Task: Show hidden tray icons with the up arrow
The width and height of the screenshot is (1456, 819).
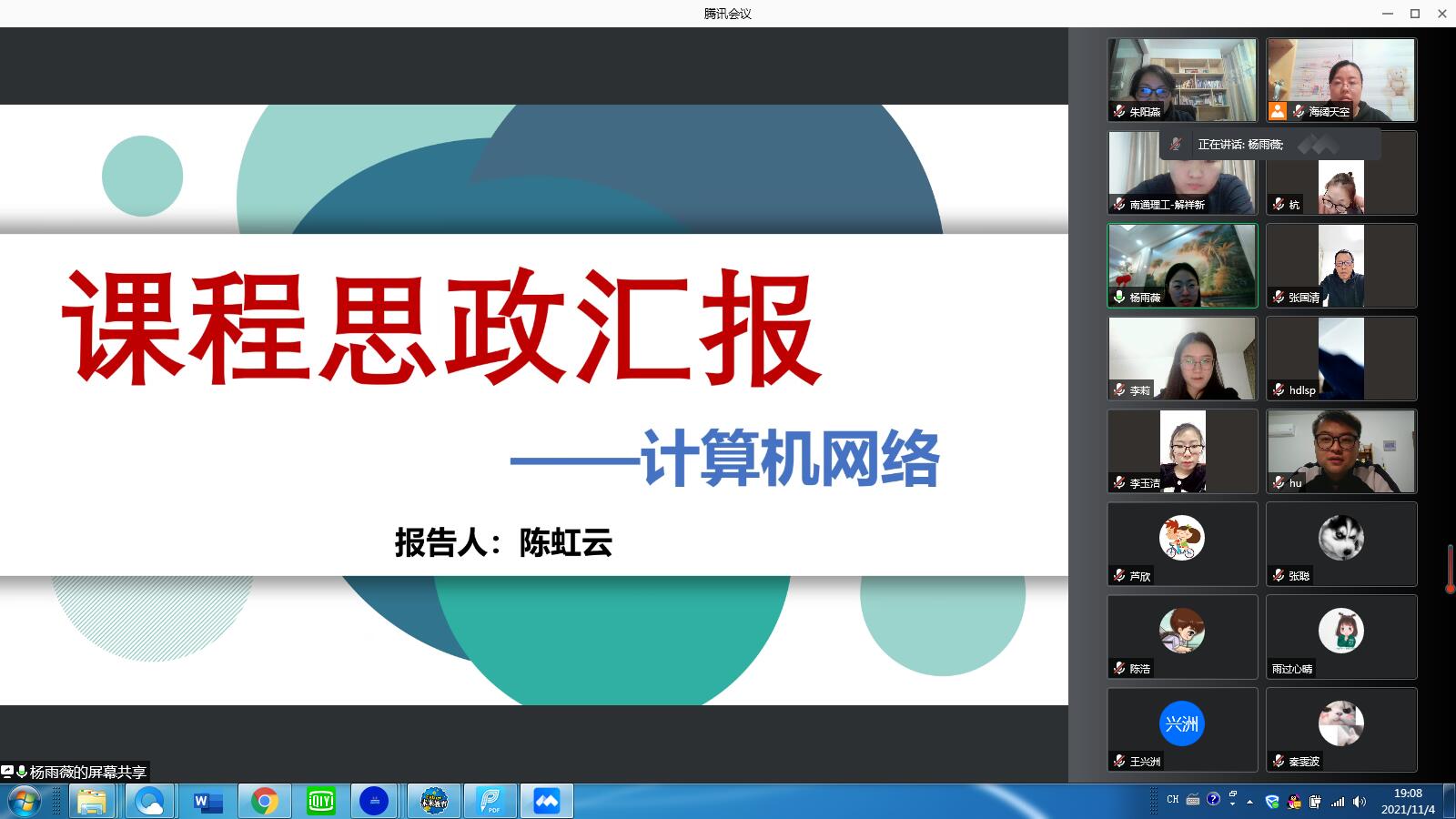Action: click(1250, 802)
